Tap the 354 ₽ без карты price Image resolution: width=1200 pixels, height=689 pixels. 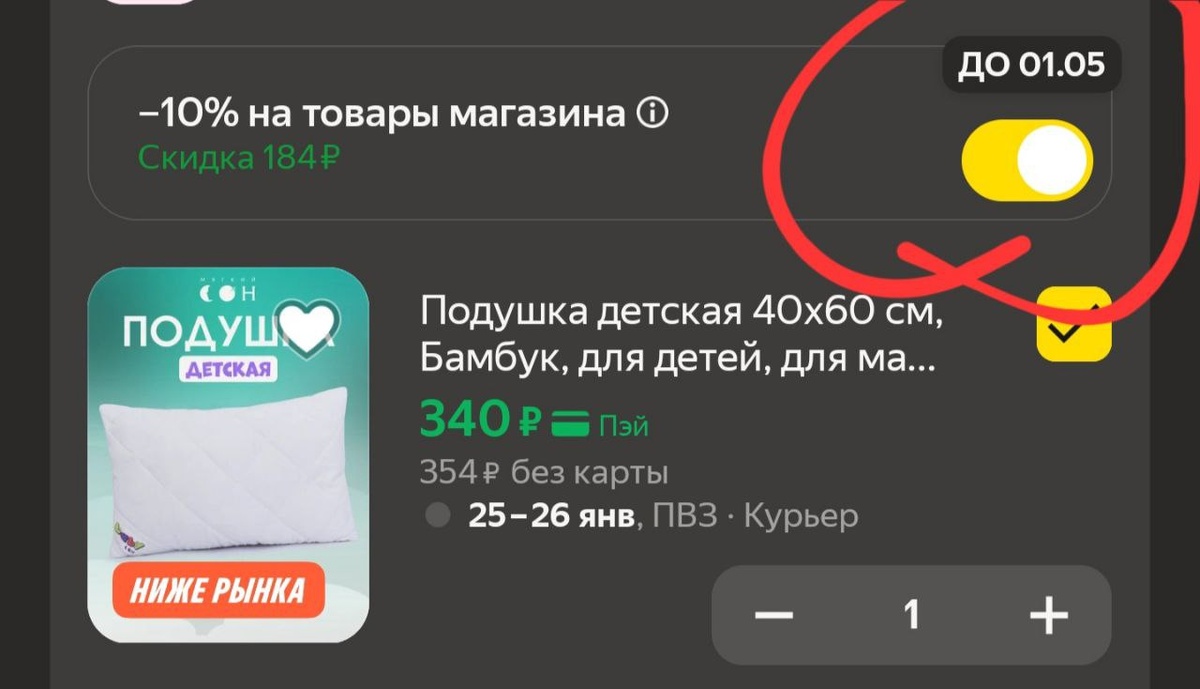[x=544, y=471]
